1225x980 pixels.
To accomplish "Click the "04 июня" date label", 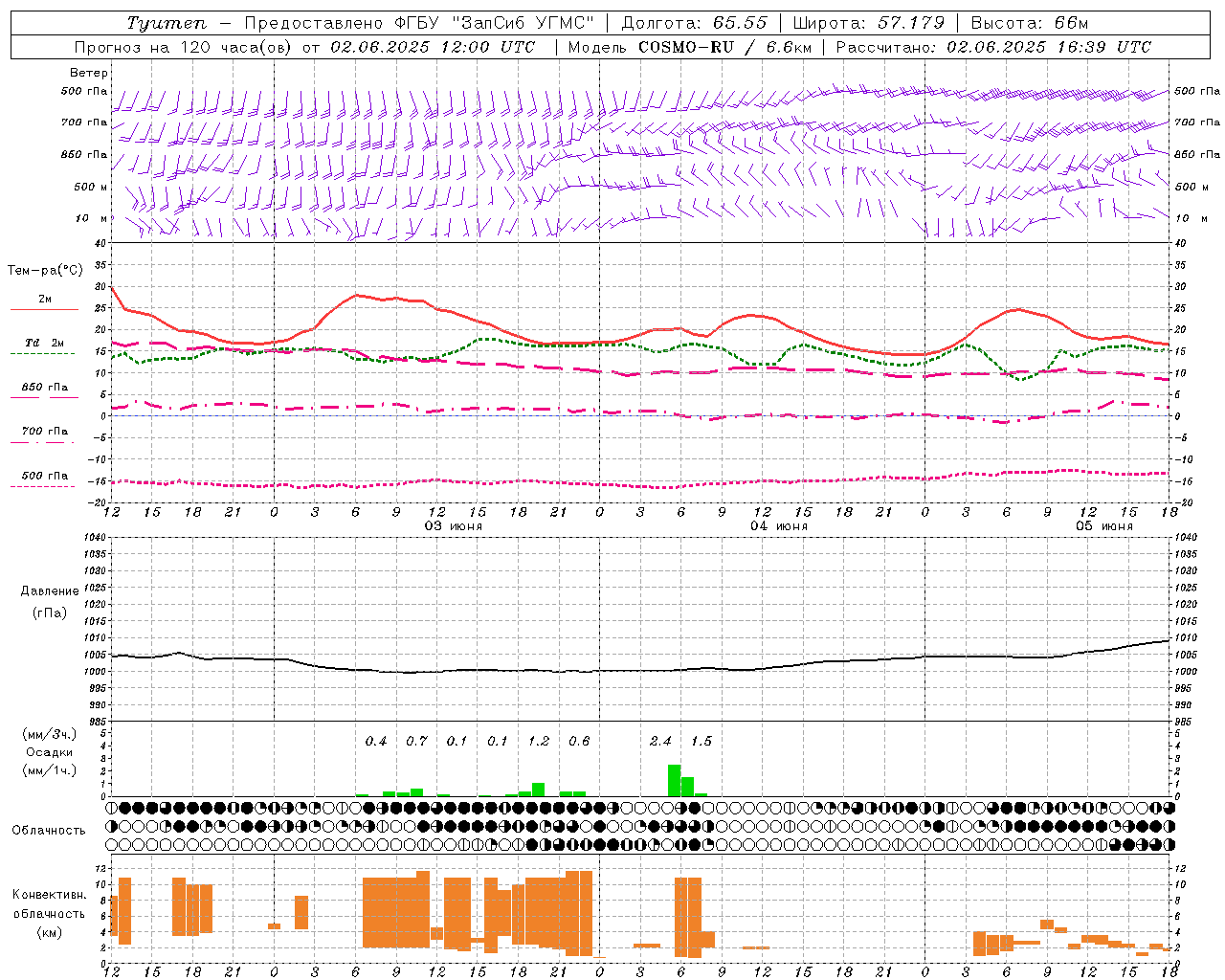I will click(x=779, y=526).
